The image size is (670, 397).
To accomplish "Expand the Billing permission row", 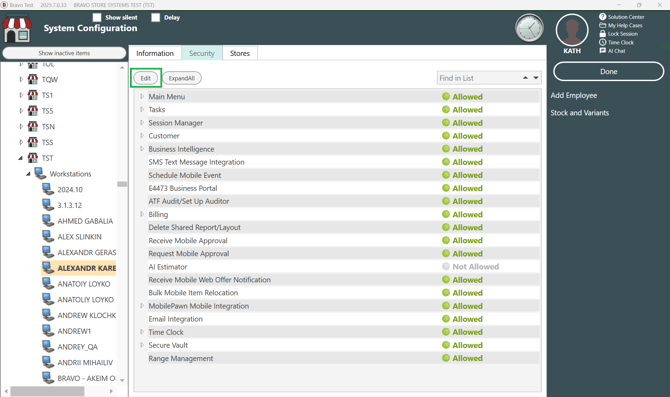I will point(142,214).
